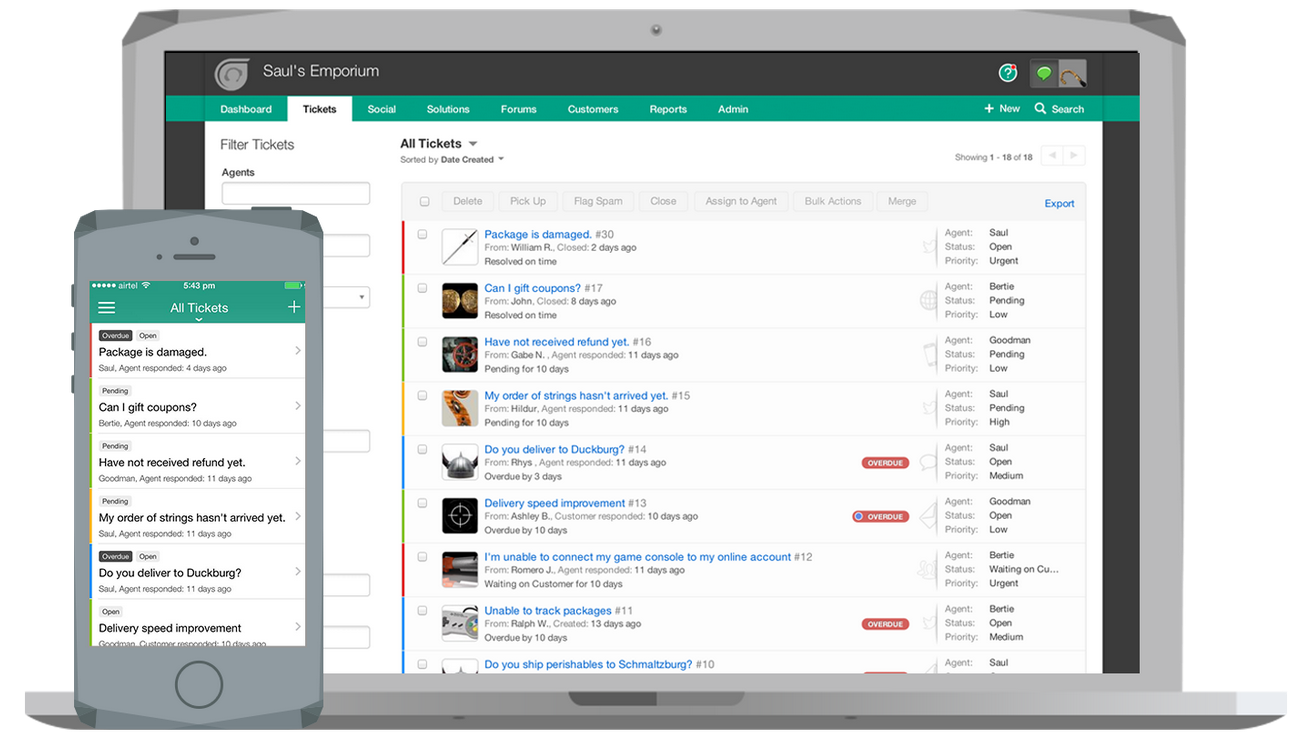This screenshot has width=1302, height=732.
Task: Open the partially hidden filter dropdown in sidebar
Action: tap(348, 297)
